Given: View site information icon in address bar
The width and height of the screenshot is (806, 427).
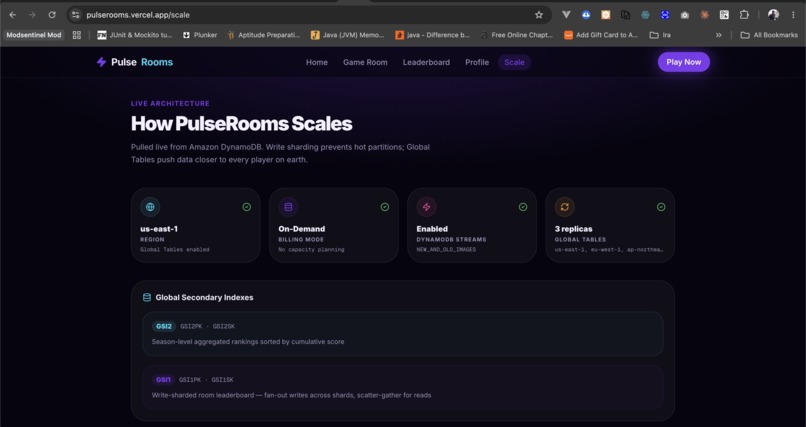Looking at the screenshot, I should pos(76,15).
